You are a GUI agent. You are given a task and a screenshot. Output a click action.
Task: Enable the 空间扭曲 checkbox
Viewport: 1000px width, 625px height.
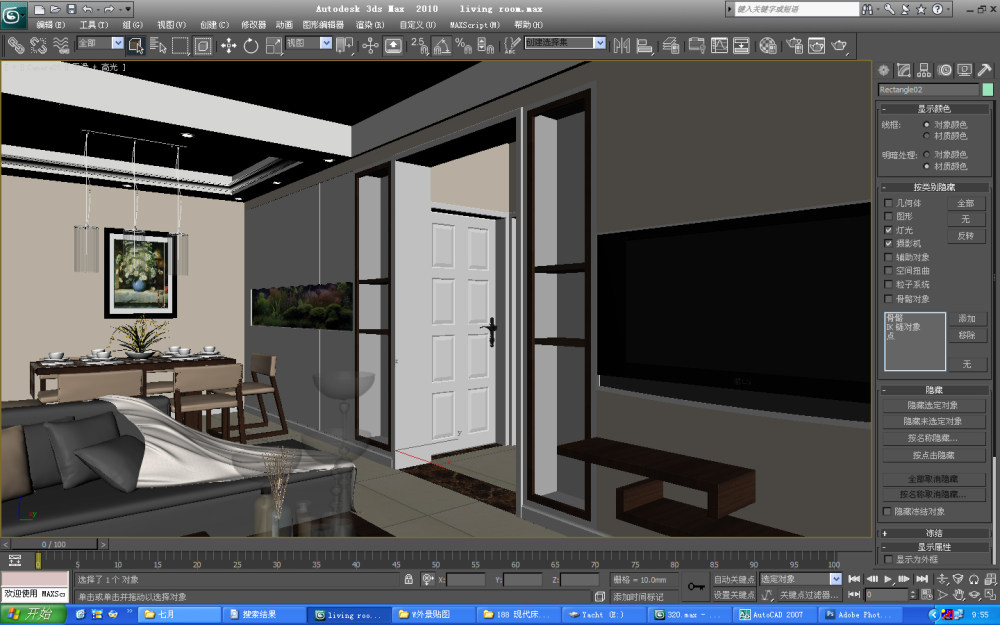click(x=888, y=270)
